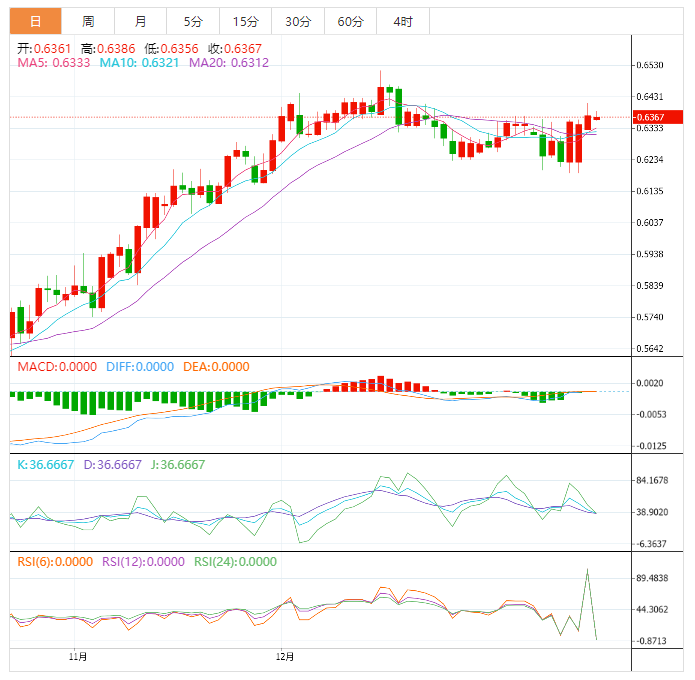Switch to the 月 monthly tab

(x=140, y=21)
